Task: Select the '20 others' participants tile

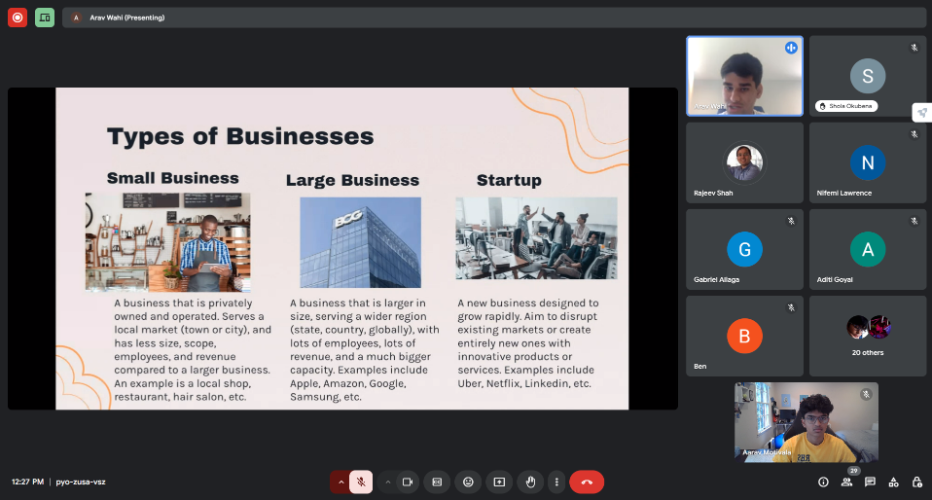Action: [868, 335]
